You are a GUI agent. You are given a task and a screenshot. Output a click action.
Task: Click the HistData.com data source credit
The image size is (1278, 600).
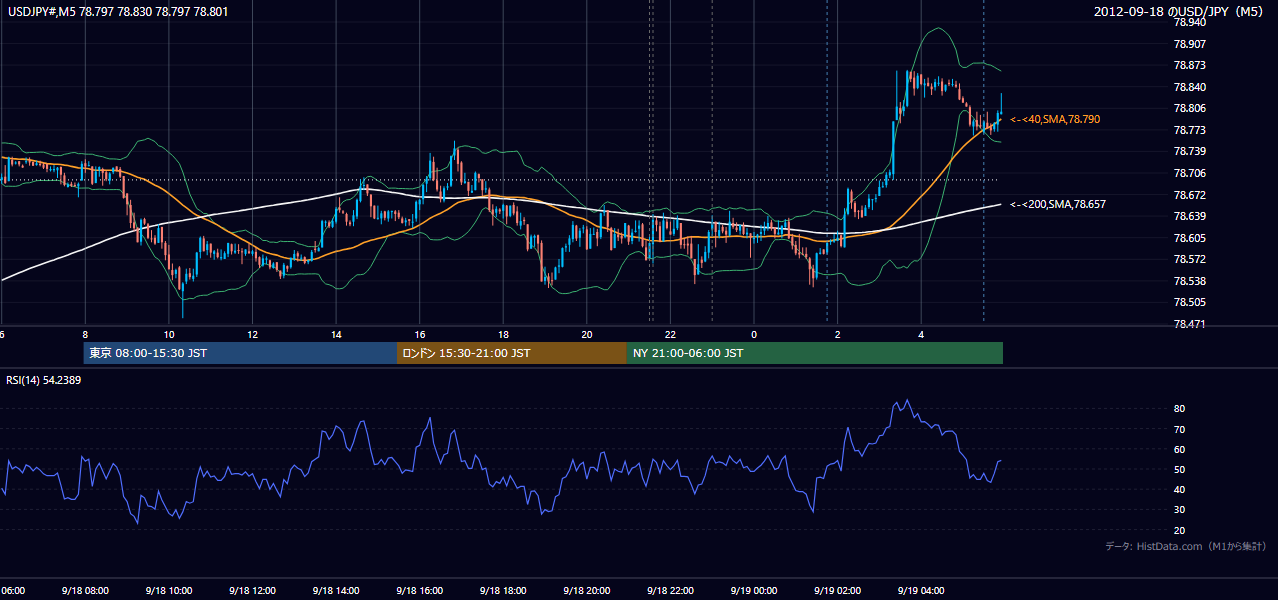pos(1186,546)
